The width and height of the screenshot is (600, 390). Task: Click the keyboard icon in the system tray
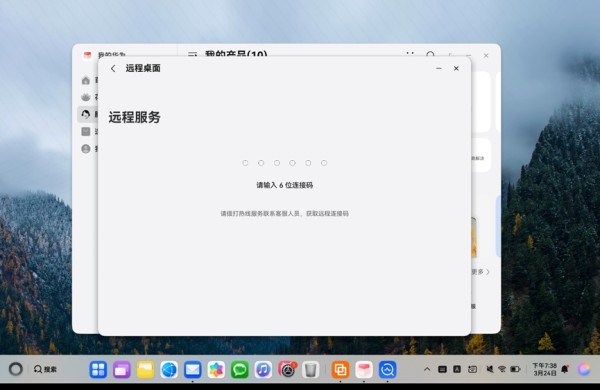(x=442, y=369)
